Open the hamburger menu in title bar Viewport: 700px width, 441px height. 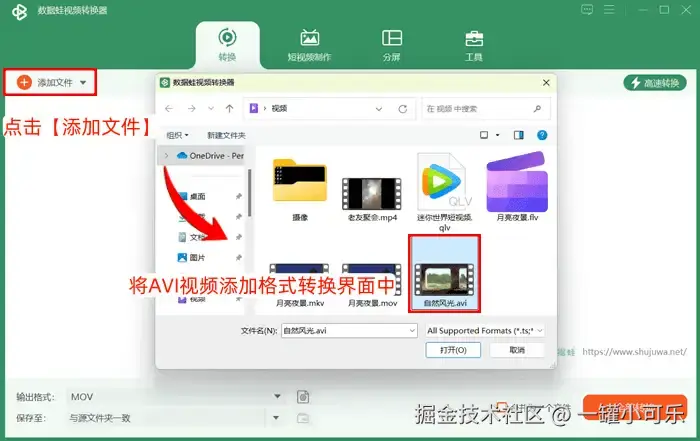609,9
